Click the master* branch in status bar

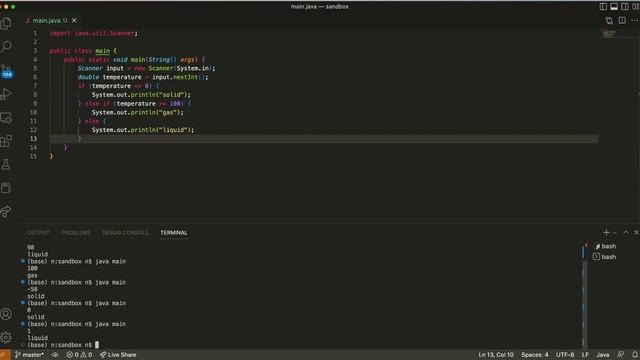click(x=29, y=355)
